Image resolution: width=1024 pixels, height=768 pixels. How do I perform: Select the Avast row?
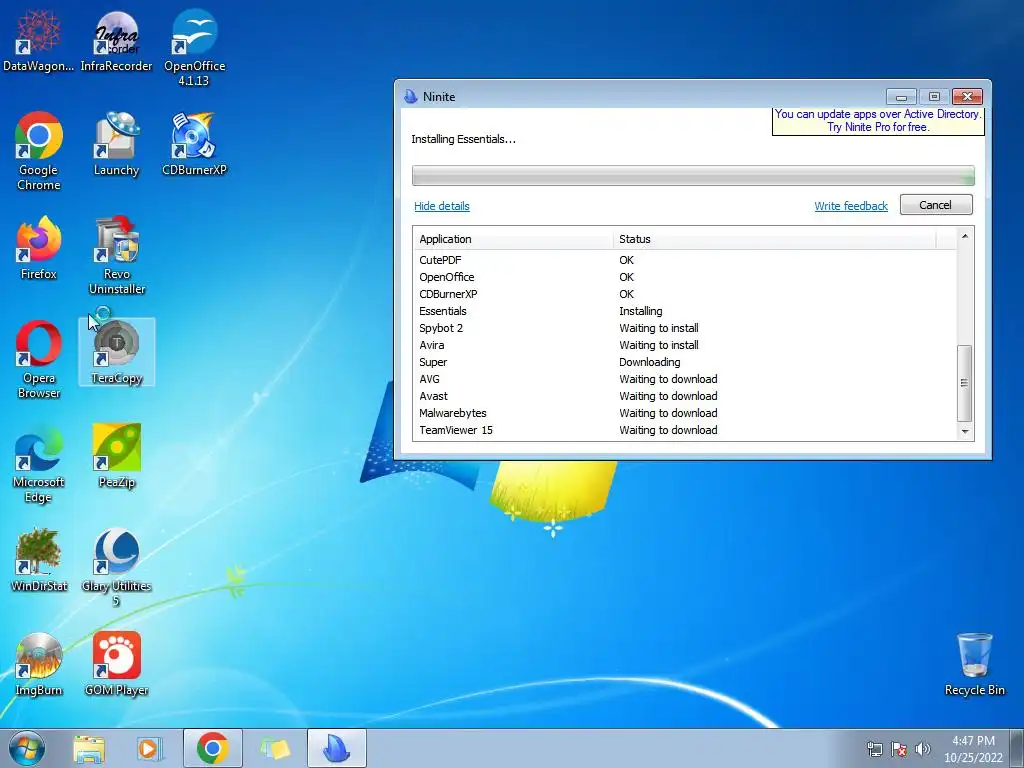click(x=684, y=396)
